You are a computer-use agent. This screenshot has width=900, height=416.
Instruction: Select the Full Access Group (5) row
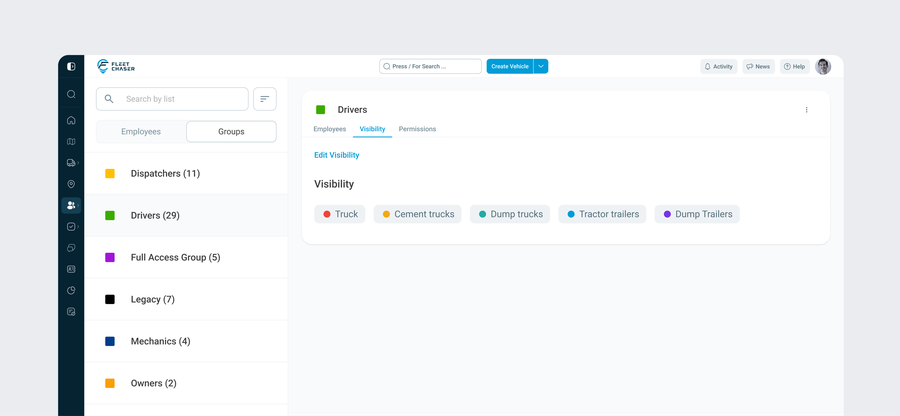pos(186,257)
